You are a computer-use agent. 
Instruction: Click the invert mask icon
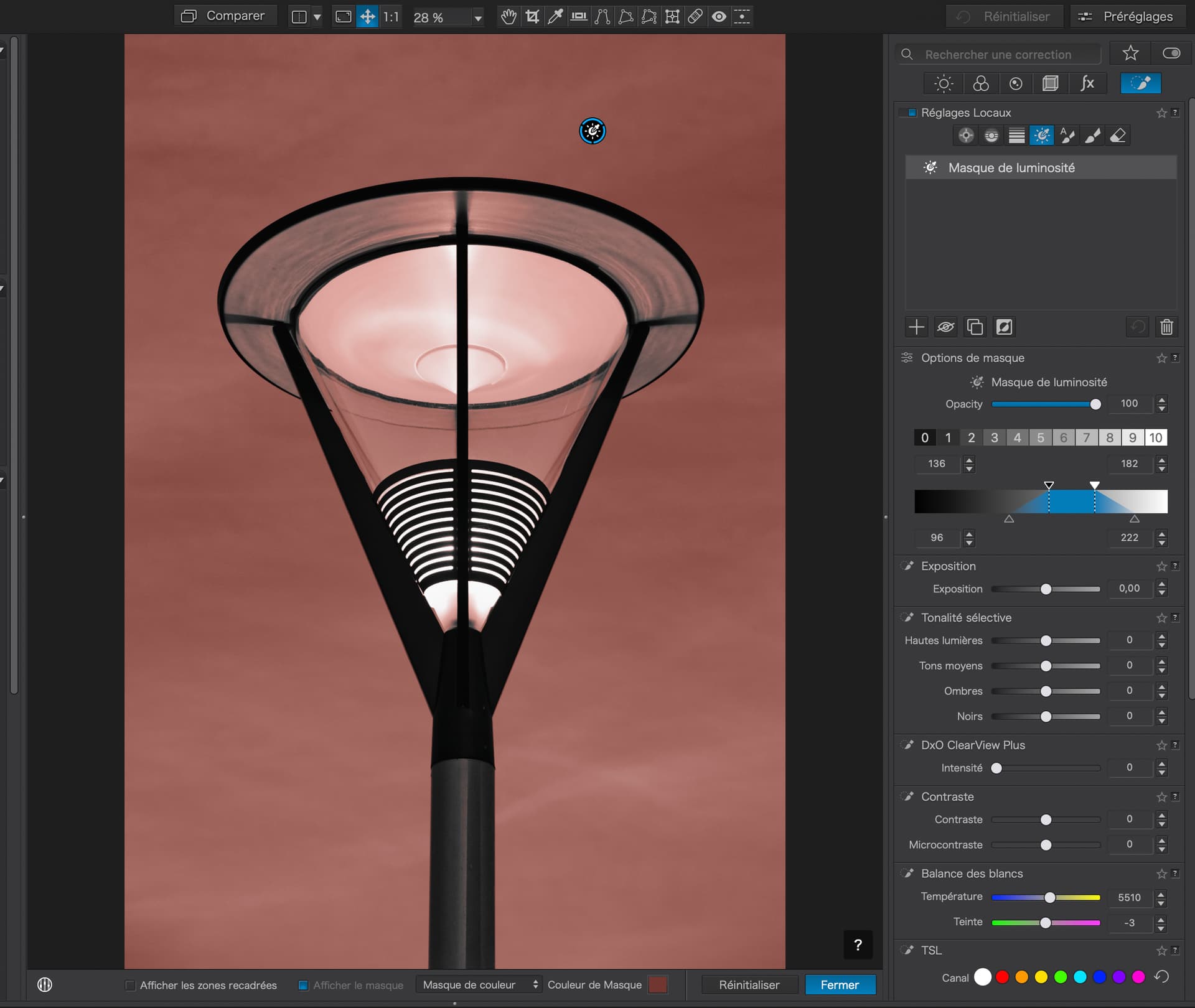pyautogui.click(x=1004, y=327)
